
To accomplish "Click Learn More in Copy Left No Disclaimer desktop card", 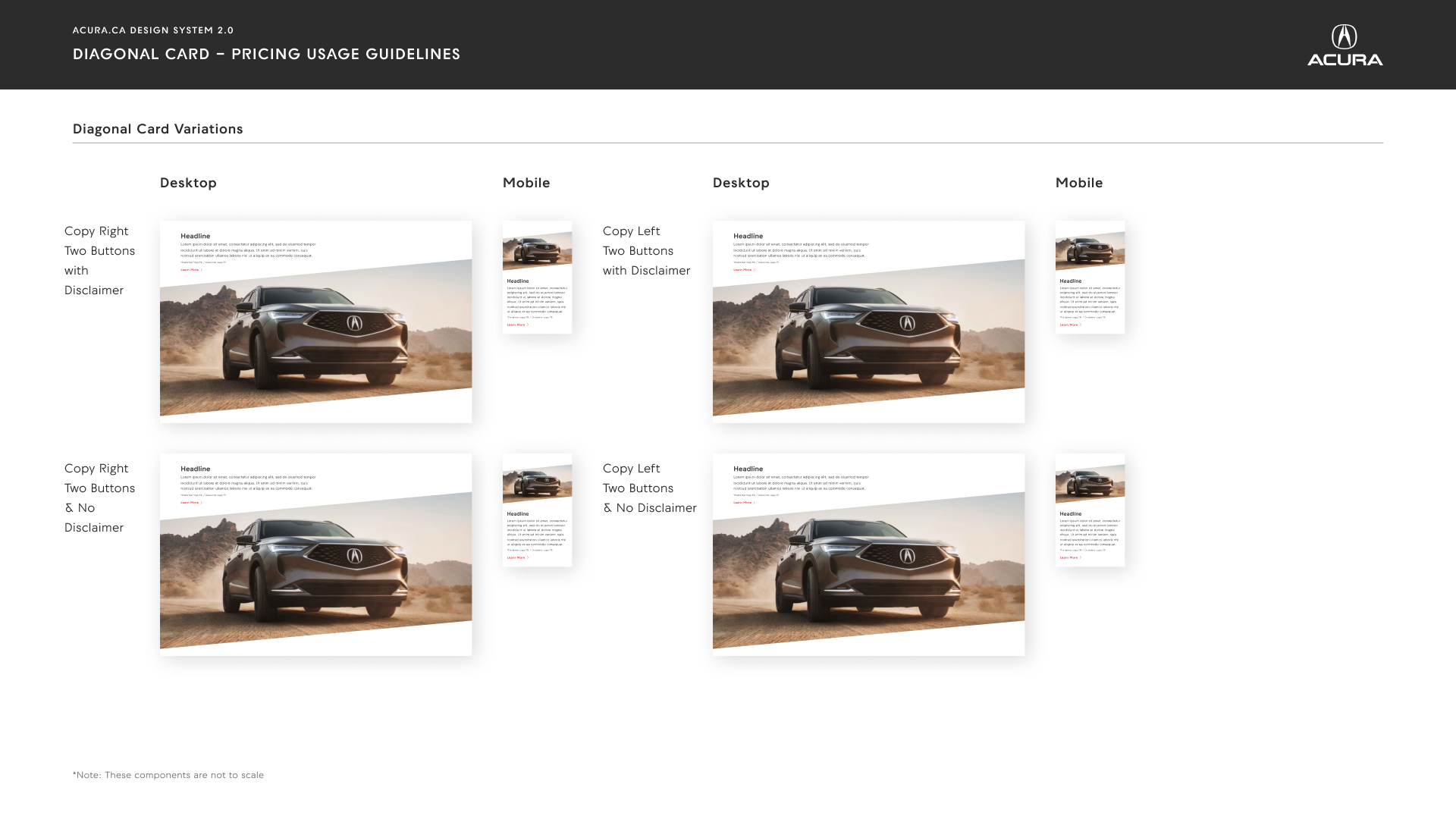I will (744, 503).
